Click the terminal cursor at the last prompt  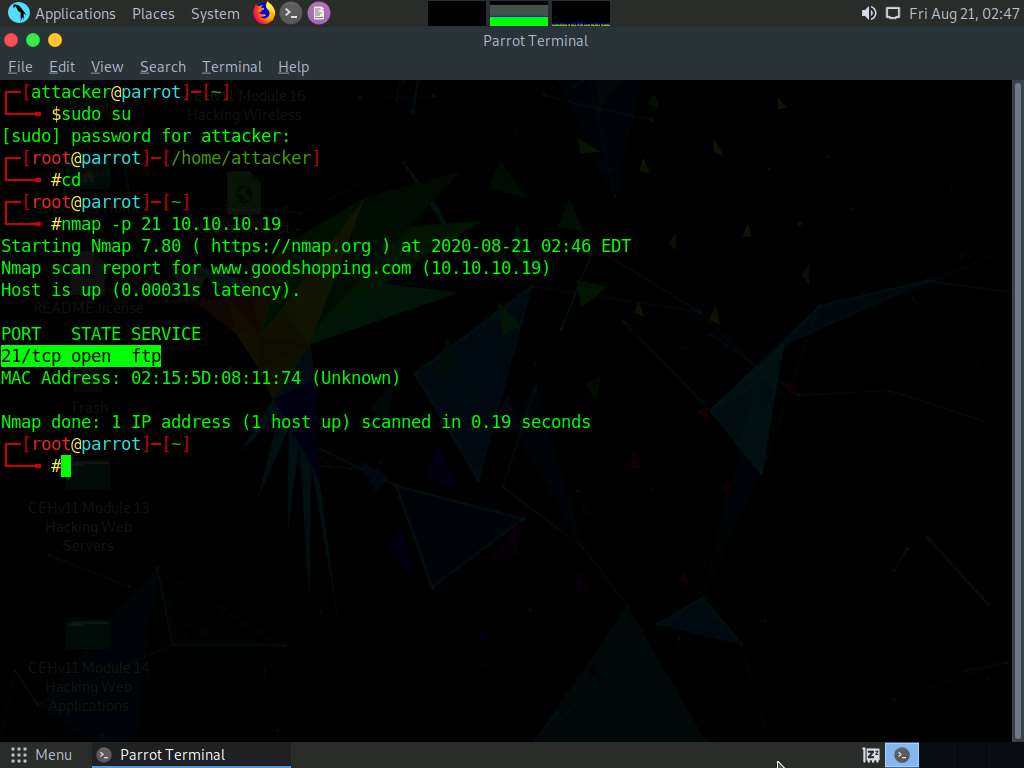point(66,466)
